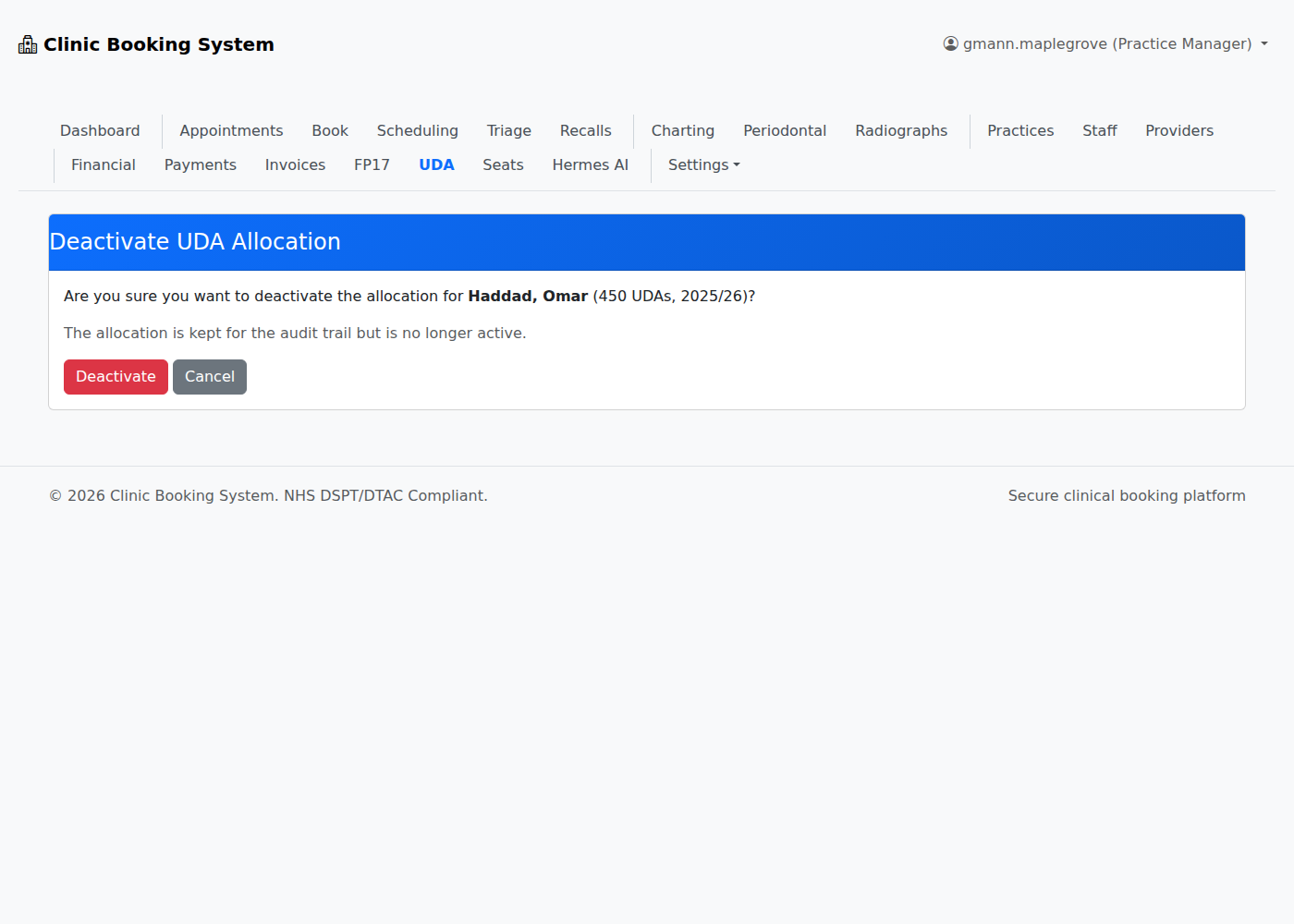The image size is (1294, 924).
Task: Launch the Hermes AI section
Action: [x=591, y=164]
